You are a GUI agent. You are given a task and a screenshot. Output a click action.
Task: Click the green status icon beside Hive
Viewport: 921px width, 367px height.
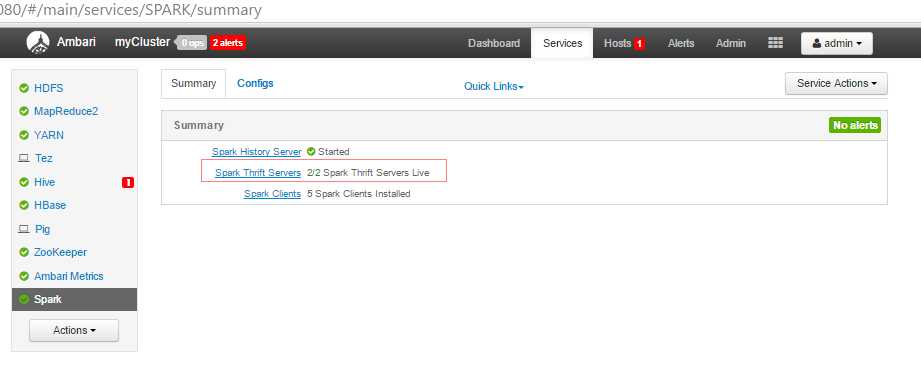pyautogui.click(x=24, y=182)
